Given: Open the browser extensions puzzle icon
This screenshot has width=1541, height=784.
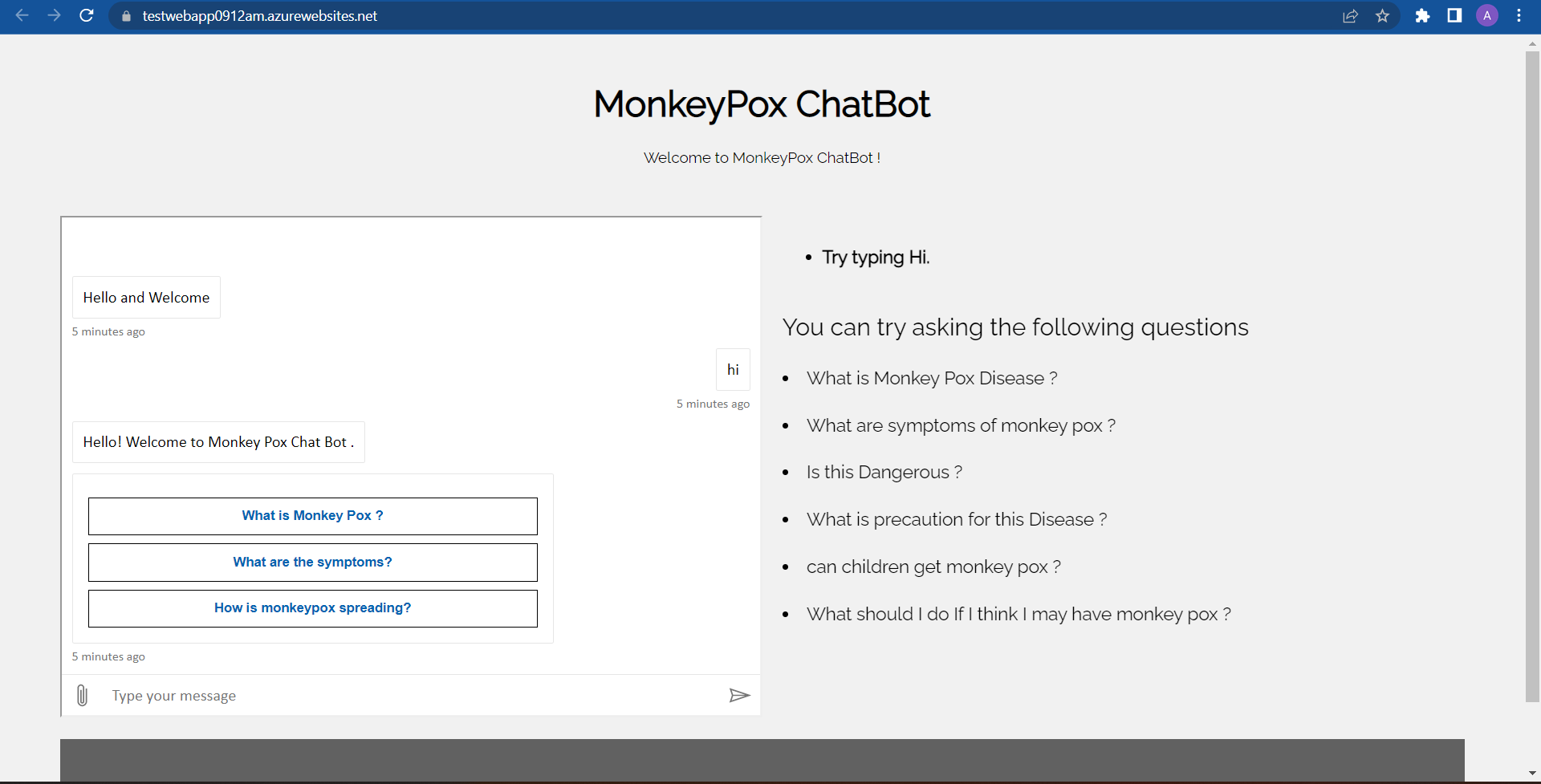Looking at the screenshot, I should [x=1422, y=16].
